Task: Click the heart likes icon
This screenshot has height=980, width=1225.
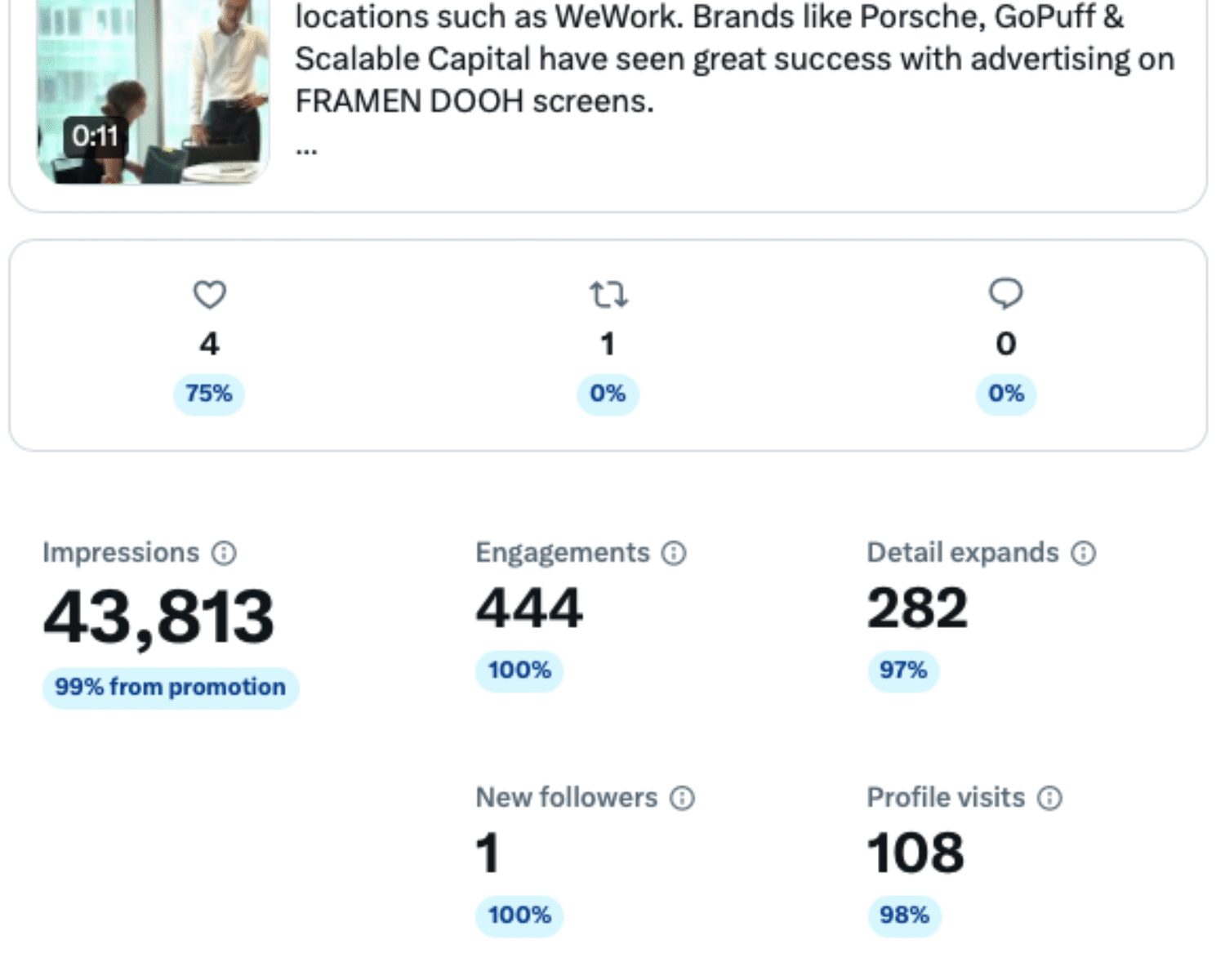Action: click(209, 295)
